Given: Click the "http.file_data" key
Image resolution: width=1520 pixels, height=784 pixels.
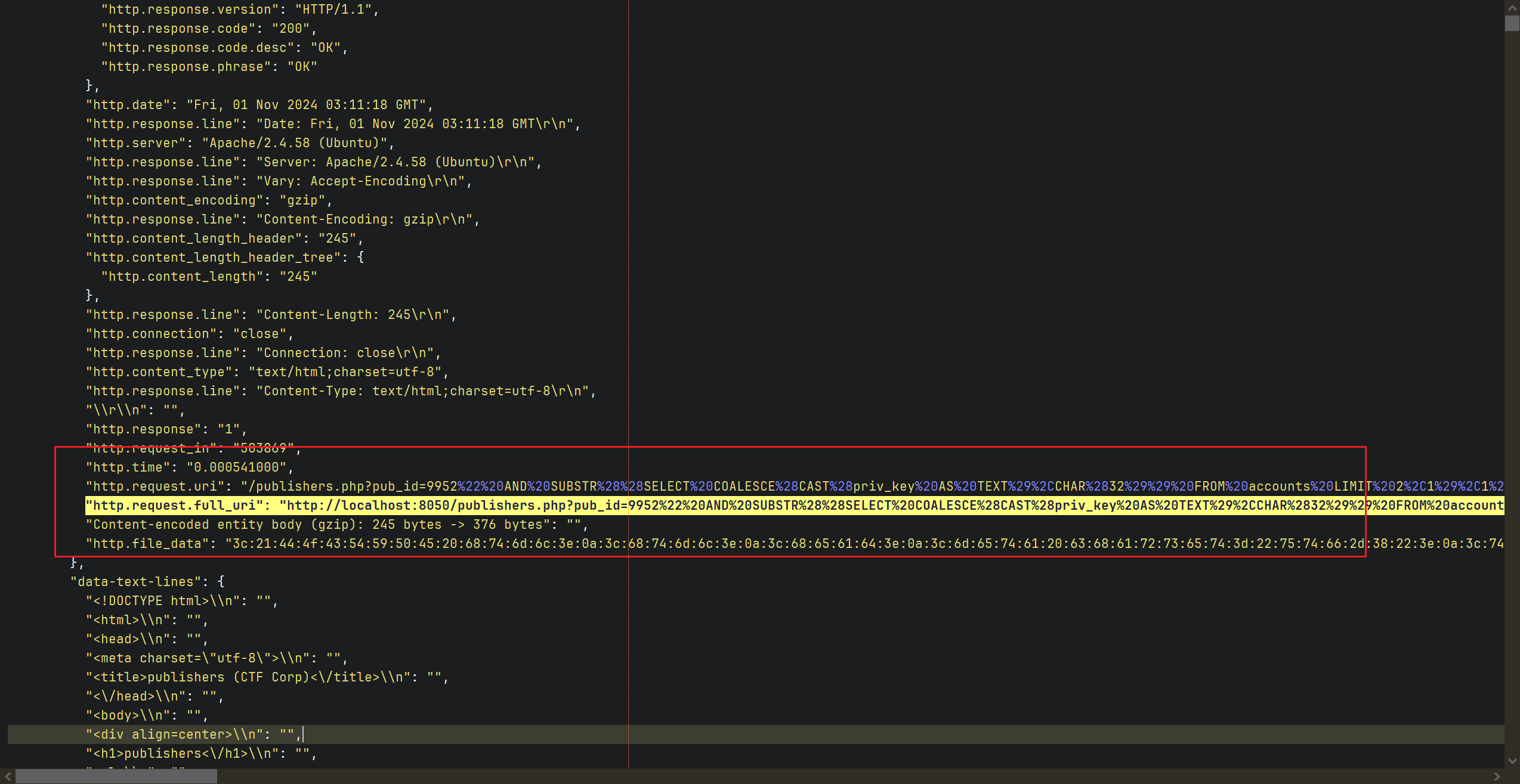Looking at the screenshot, I should [150, 544].
